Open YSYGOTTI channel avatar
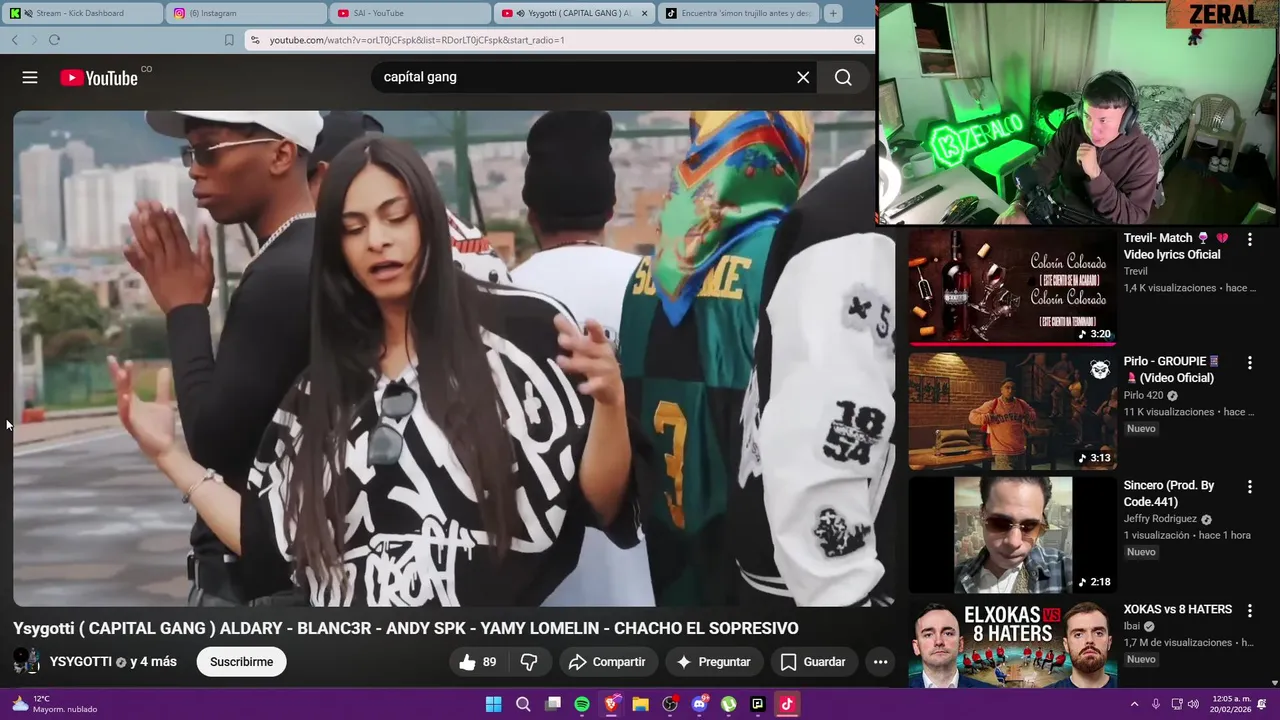This screenshot has height=720, width=1280. click(27, 662)
